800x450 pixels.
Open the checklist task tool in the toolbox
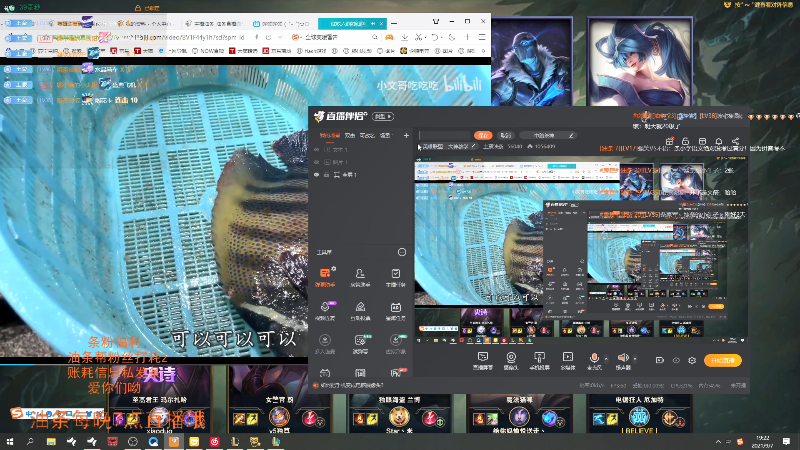(x=395, y=277)
